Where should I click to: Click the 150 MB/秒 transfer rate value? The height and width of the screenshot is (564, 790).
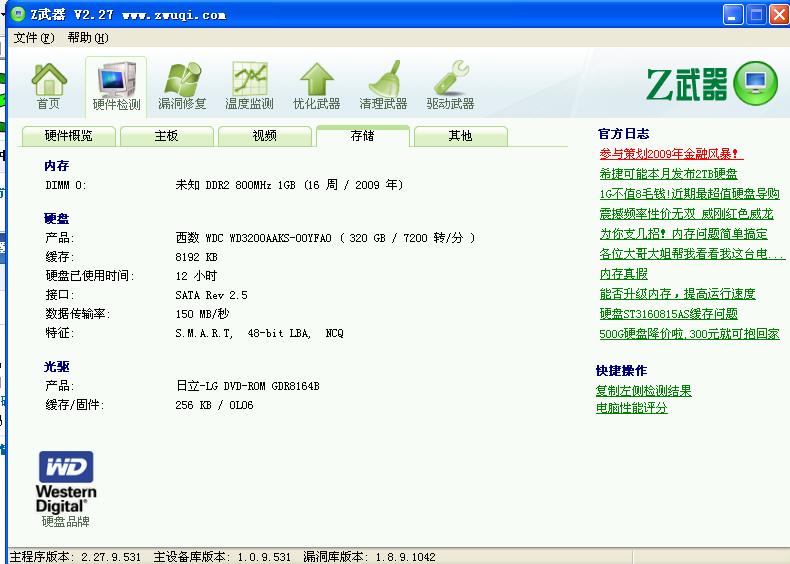(x=202, y=314)
